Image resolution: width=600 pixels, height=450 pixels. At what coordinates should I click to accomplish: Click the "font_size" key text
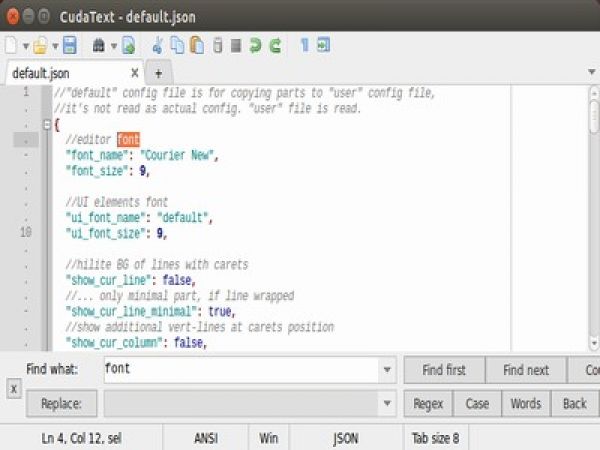[x=96, y=171]
